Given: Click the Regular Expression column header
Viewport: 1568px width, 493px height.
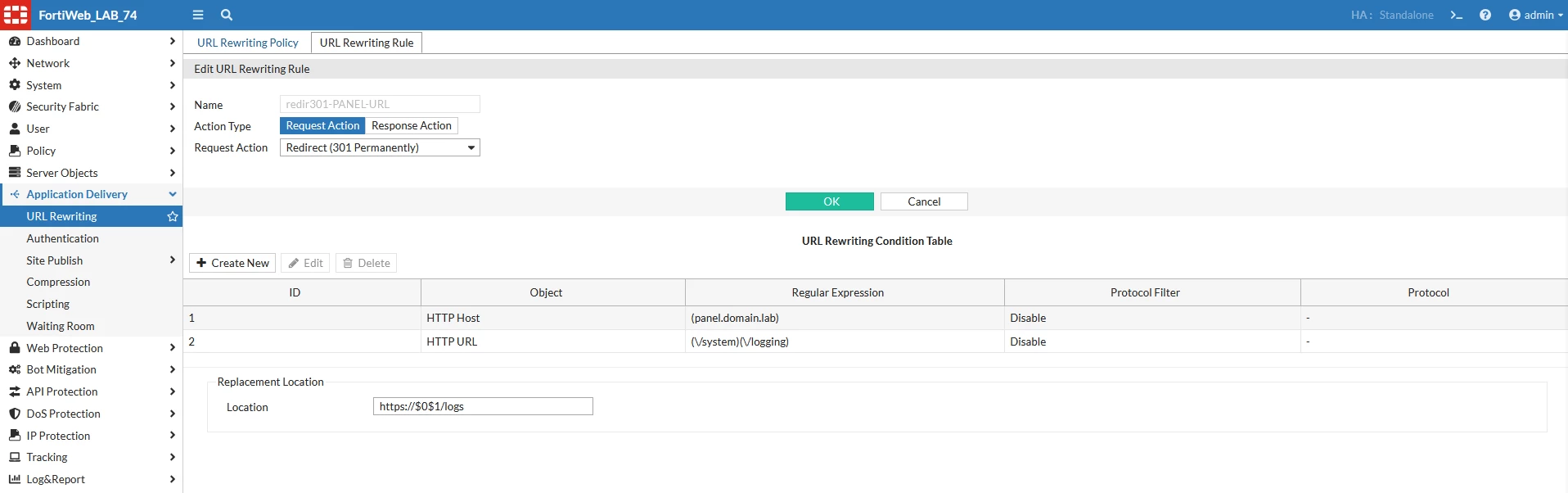Looking at the screenshot, I should 845,292.
